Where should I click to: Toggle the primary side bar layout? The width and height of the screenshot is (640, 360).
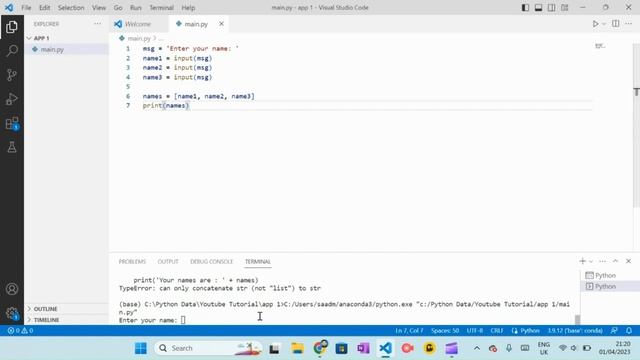point(525,8)
